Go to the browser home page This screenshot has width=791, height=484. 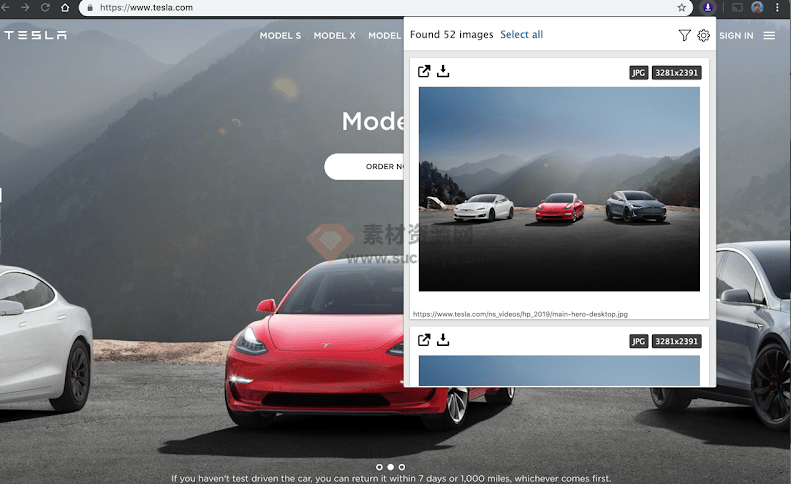pos(65,7)
